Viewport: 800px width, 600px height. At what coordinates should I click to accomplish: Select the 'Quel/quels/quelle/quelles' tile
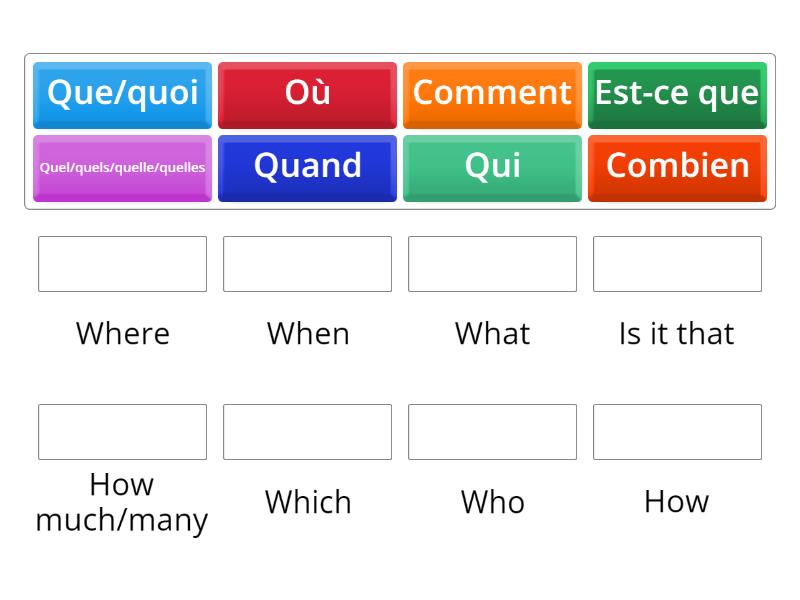click(122, 168)
